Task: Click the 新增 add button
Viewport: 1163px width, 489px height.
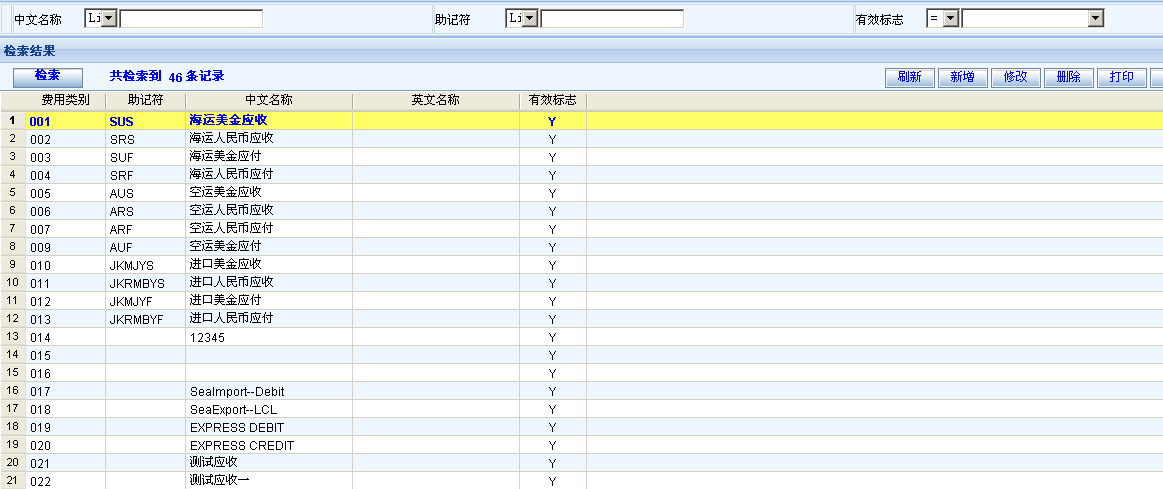Action: click(x=962, y=78)
